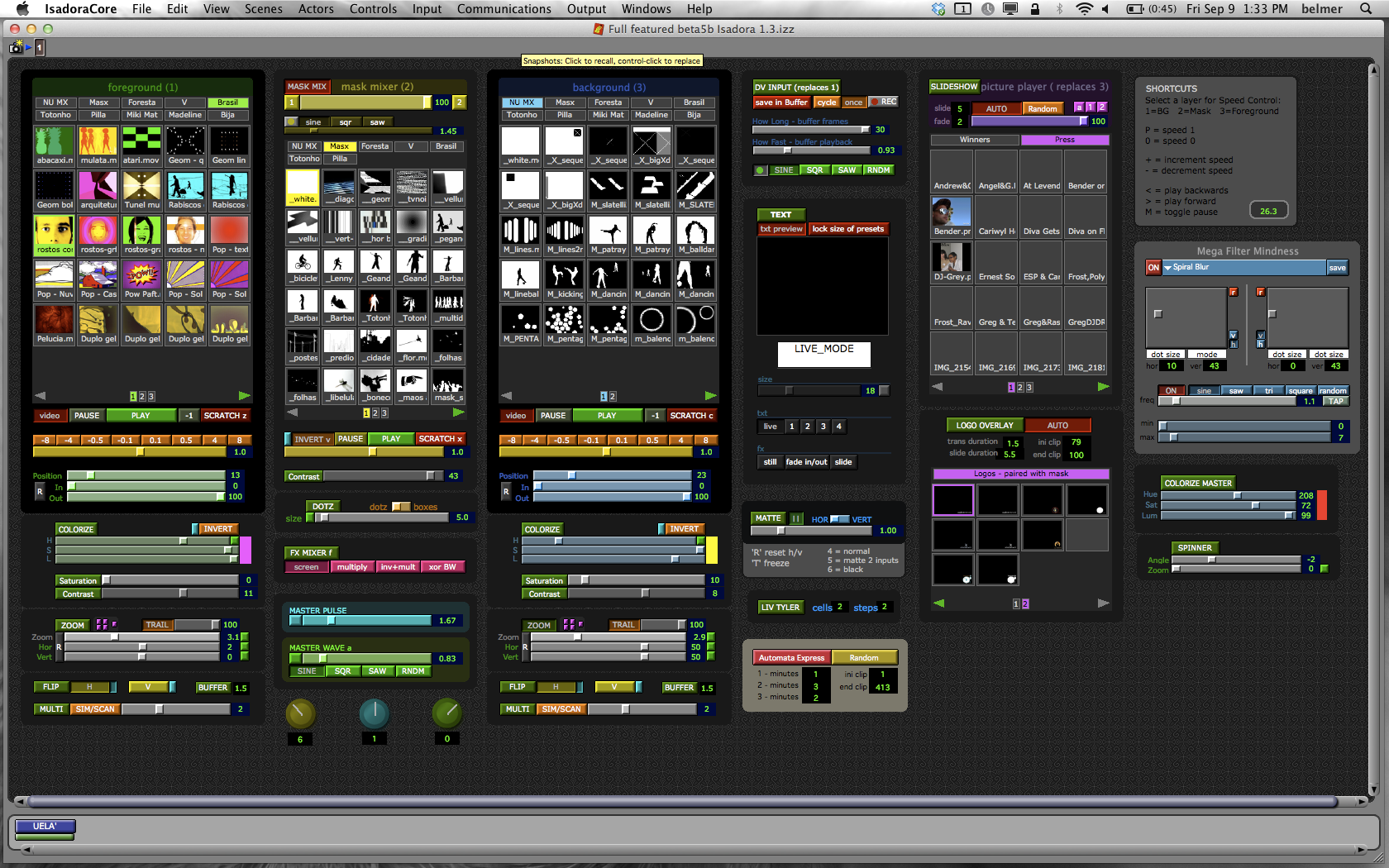Adjust the MASTER PULSE slider

(x=360, y=621)
